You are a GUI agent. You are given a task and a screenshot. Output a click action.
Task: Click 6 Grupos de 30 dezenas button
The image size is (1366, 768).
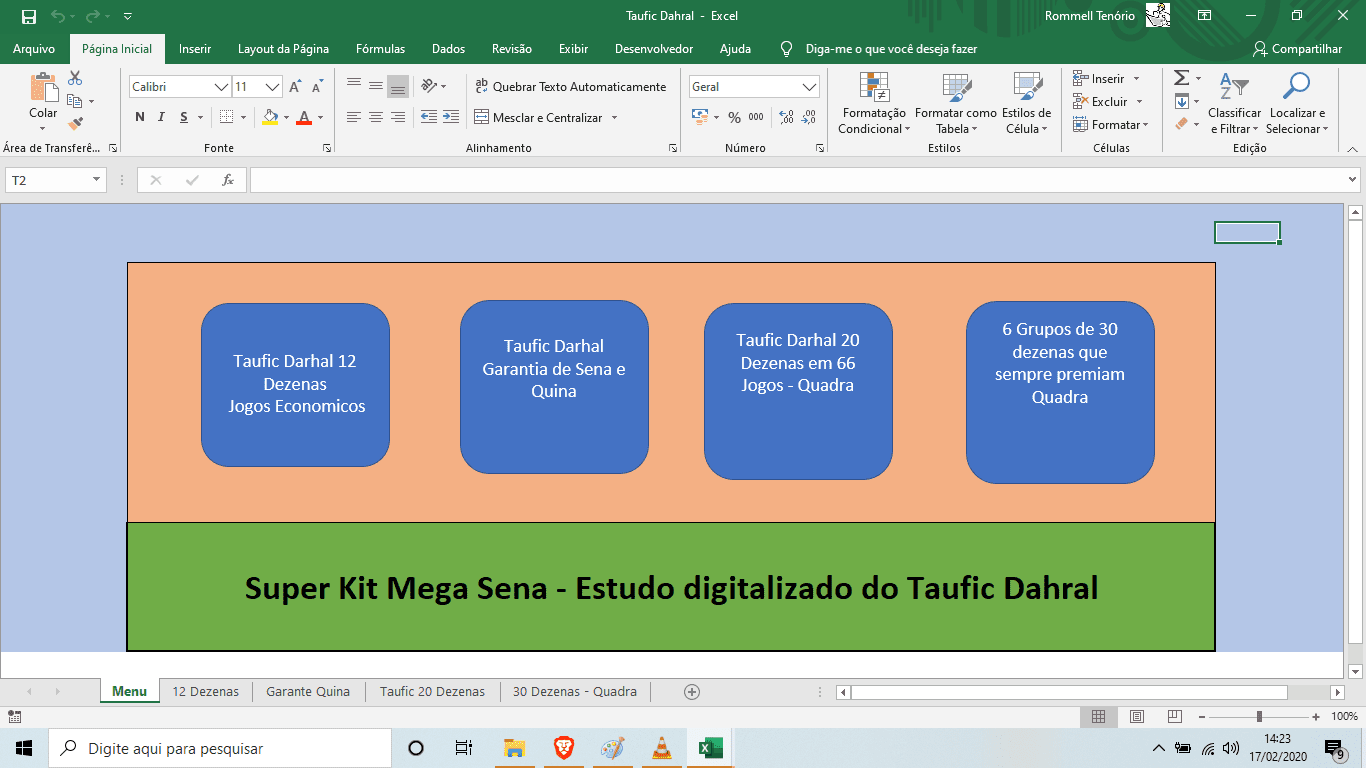(x=1060, y=392)
